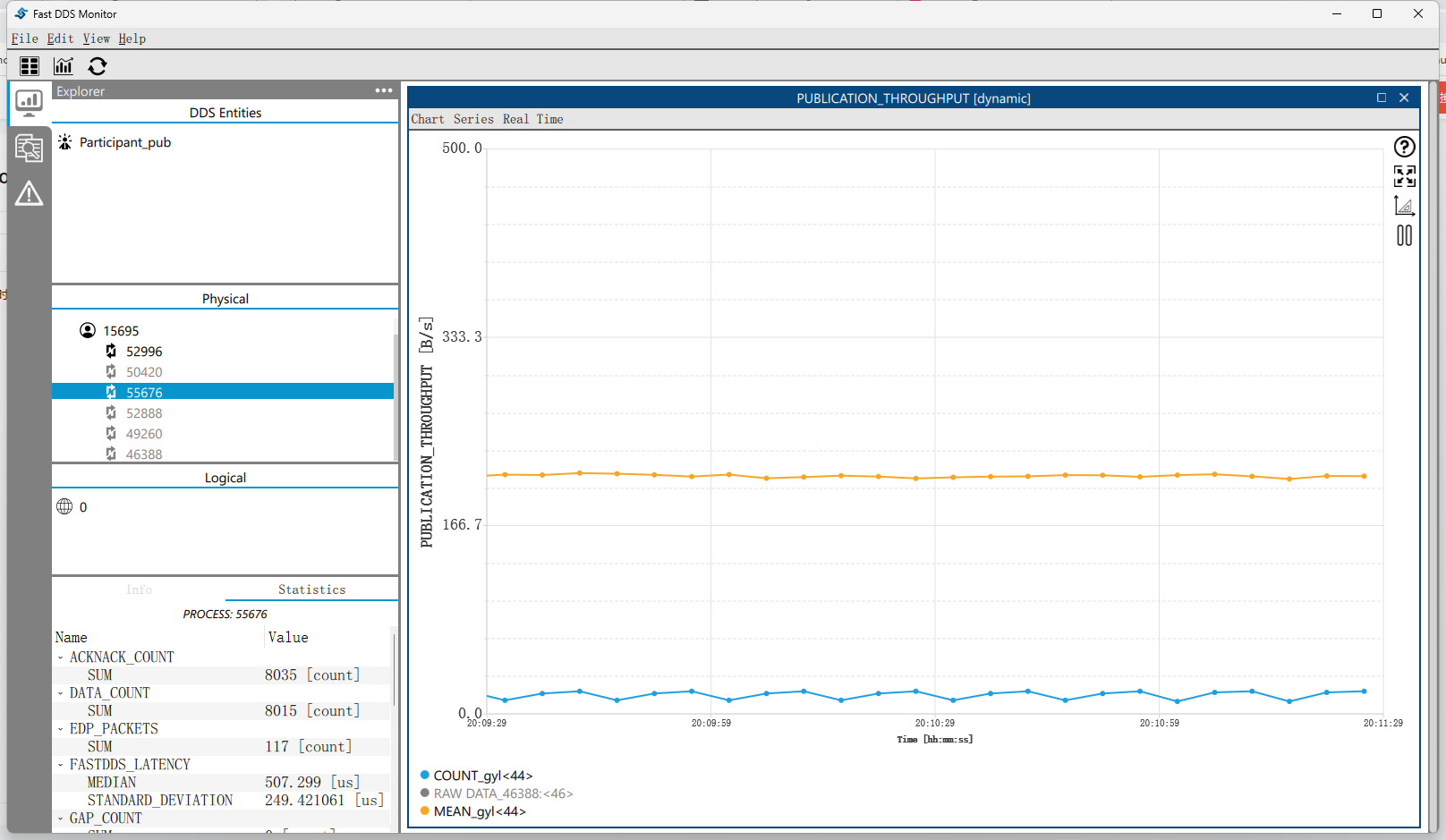This screenshot has width=1446, height=840.
Task: Toggle the MEAN_gyl<44> series visibility
Action: coord(479,811)
